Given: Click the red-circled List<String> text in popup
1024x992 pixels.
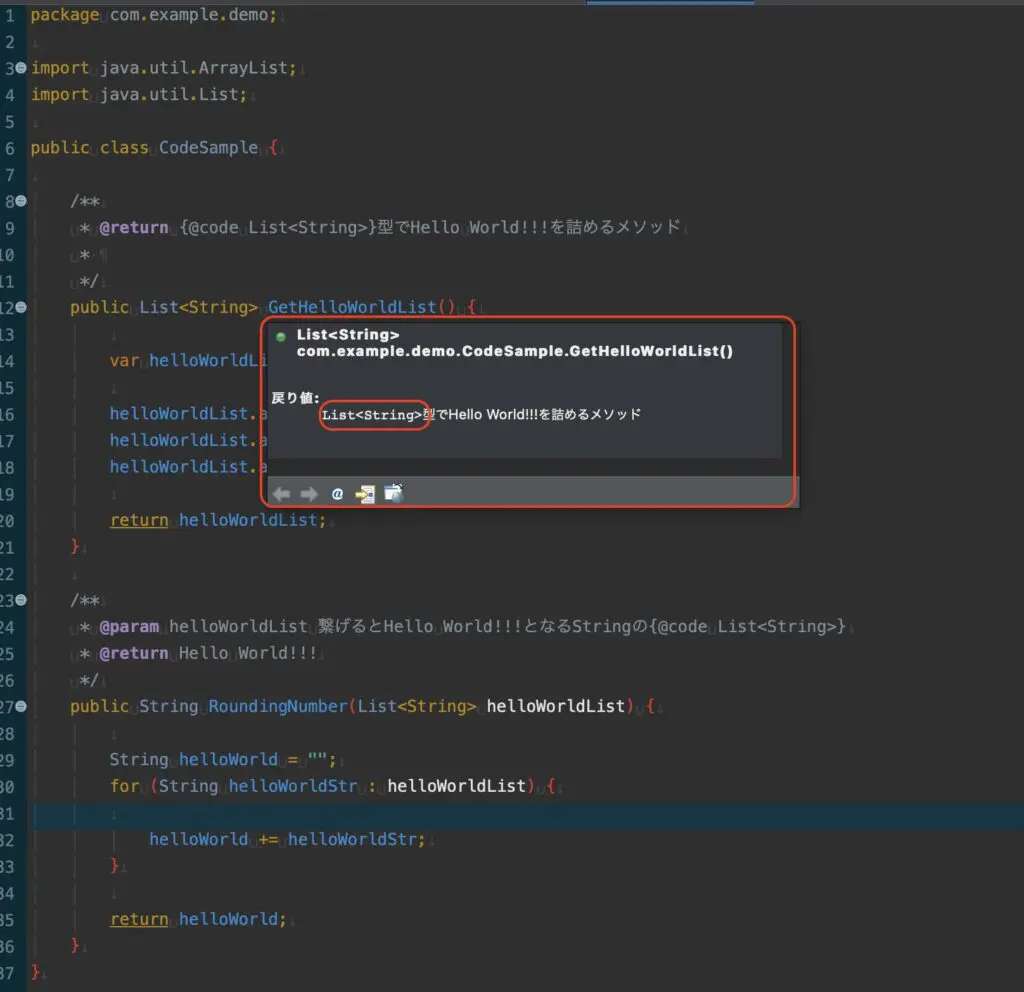Looking at the screenshot, I should 374,413.
